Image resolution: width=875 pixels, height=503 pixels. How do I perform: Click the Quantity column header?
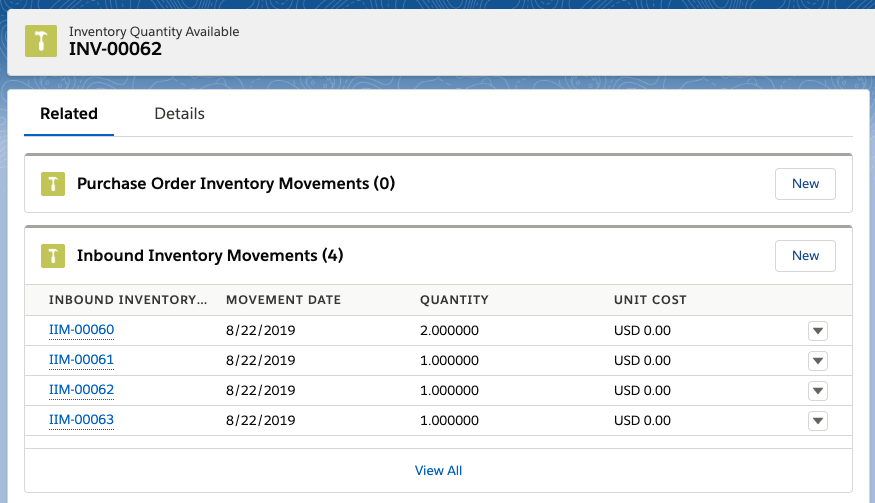(454, 300)
